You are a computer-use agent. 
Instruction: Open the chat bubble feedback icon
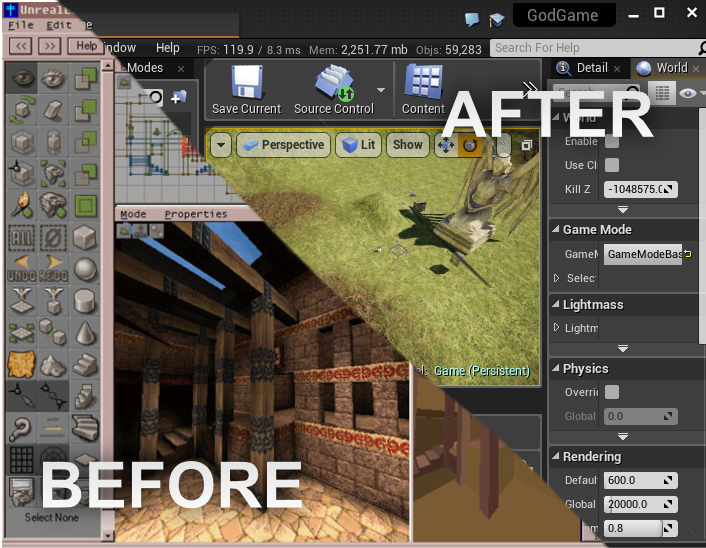(x=471, y=19)
